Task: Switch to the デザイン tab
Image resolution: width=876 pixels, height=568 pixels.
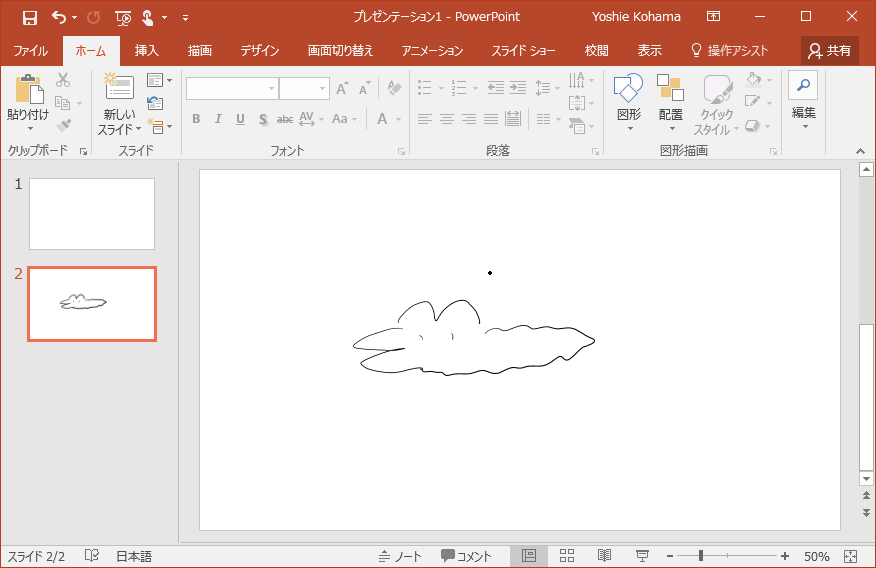Action: (x=260, y=51)
